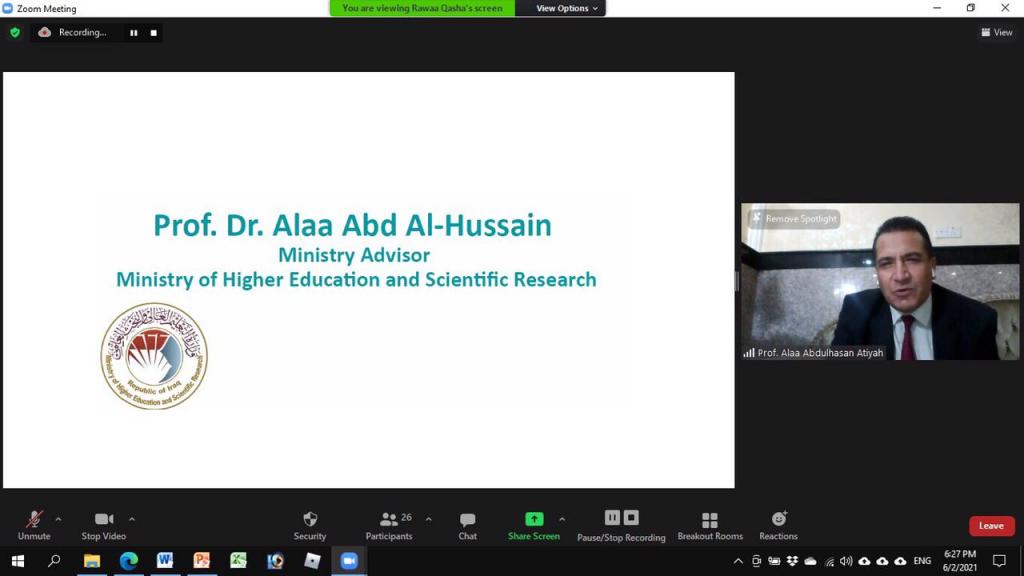
Task: Leave the meeting
Action: click(x=991, y=526)
